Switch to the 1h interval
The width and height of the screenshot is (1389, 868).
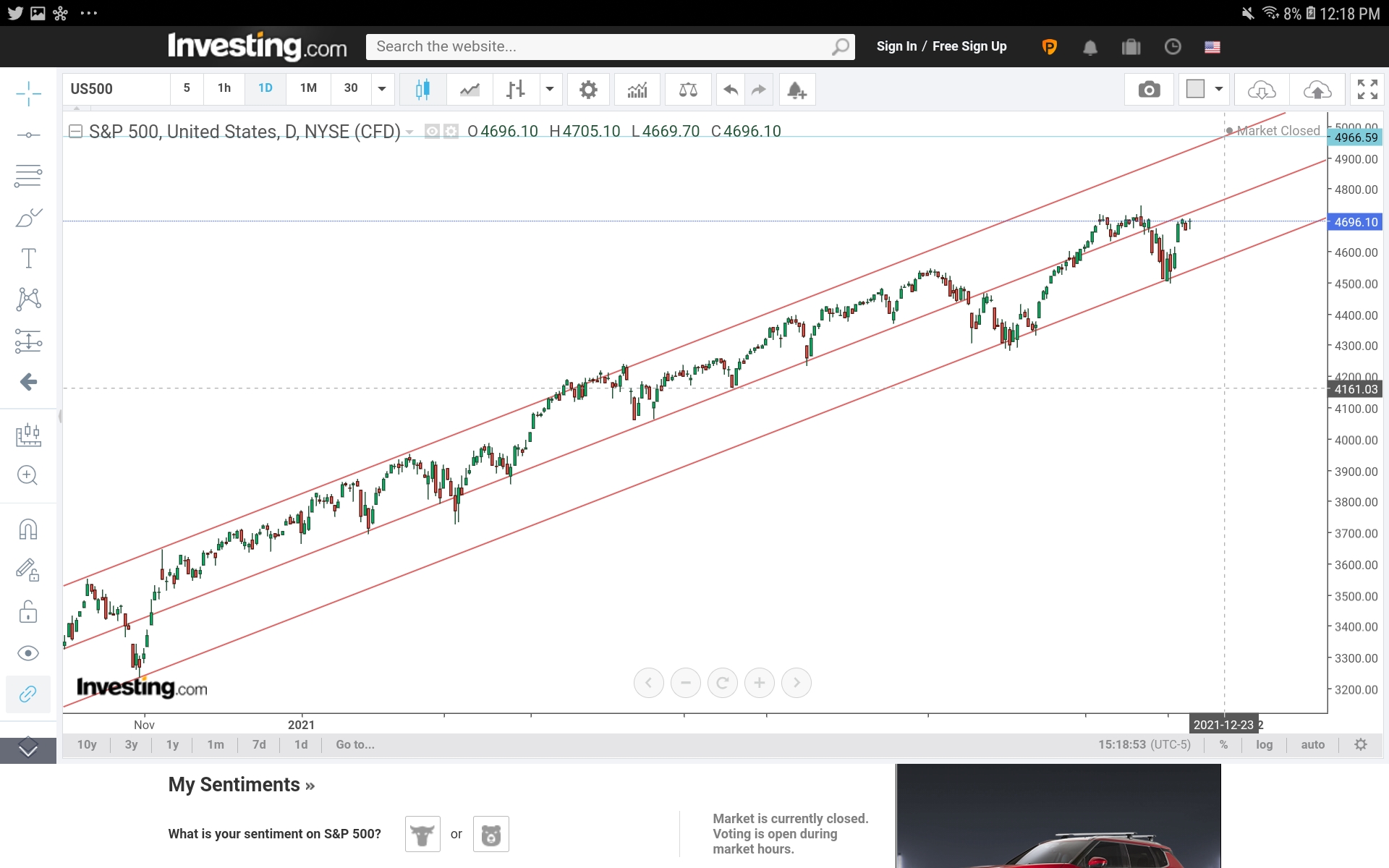coord(224,88)
